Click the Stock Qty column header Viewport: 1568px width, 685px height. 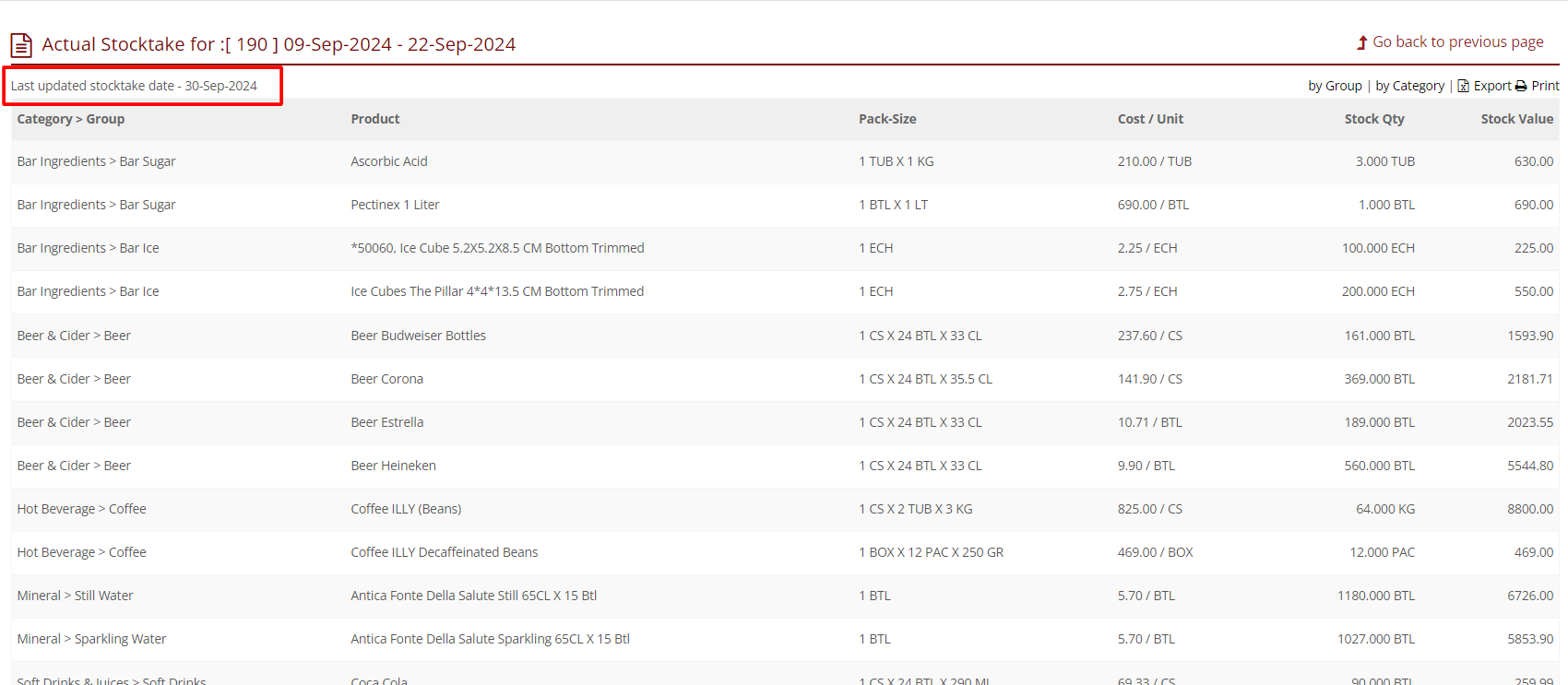click(1373, 119)
